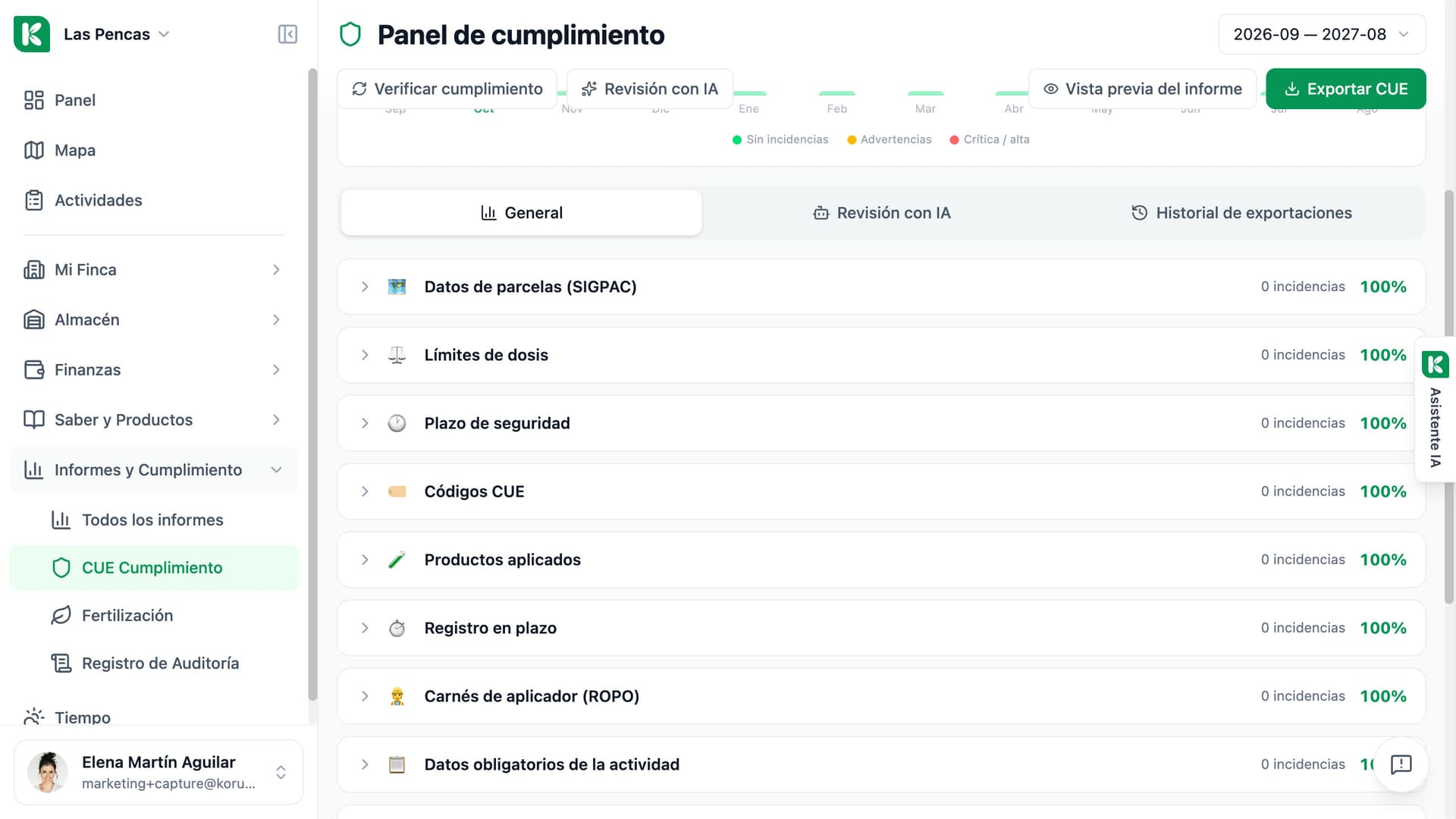
Task: Click the Exportar CUE button
Action: (x=1346, y=89)
